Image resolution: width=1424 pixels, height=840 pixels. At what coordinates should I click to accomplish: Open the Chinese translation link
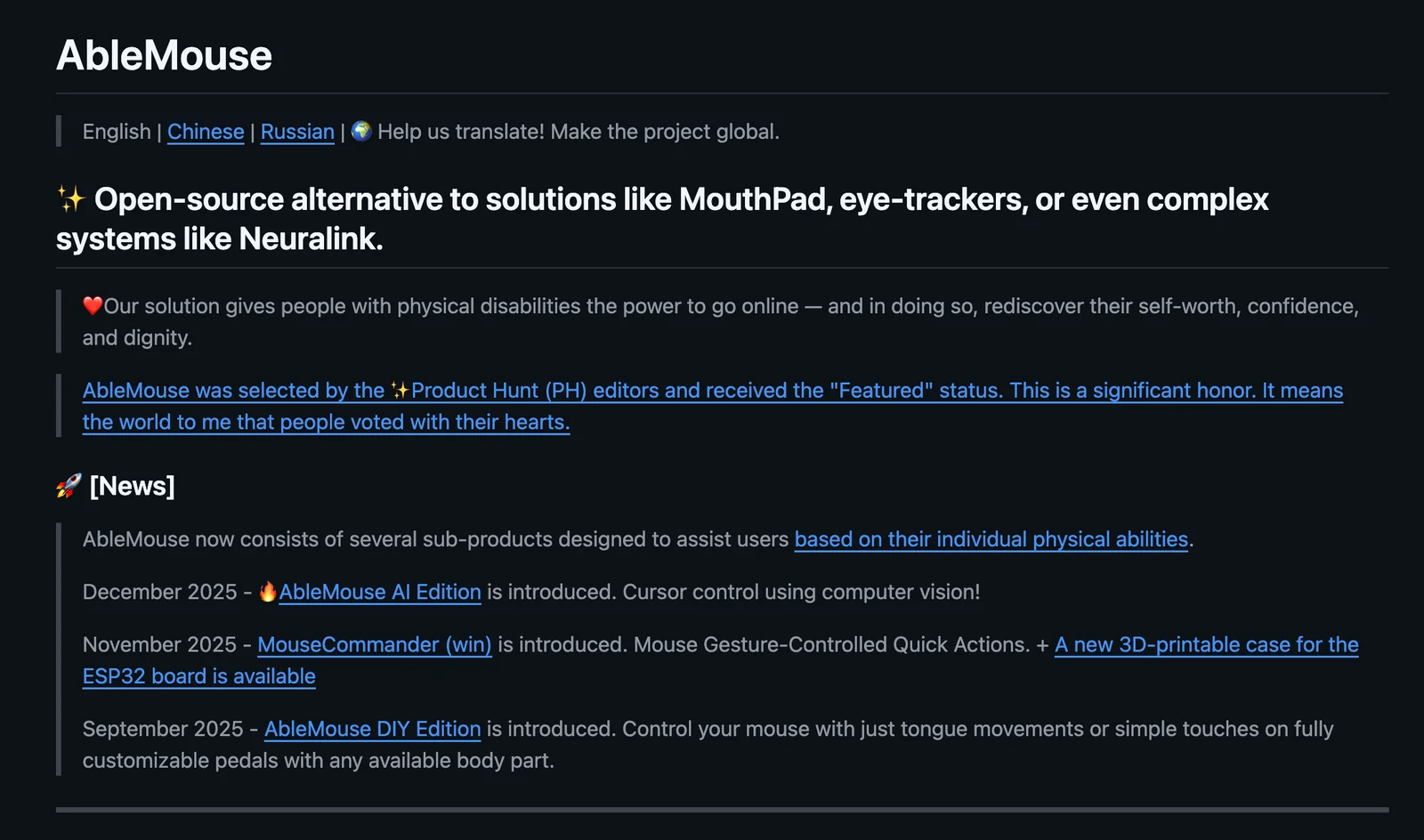[206, 132]
